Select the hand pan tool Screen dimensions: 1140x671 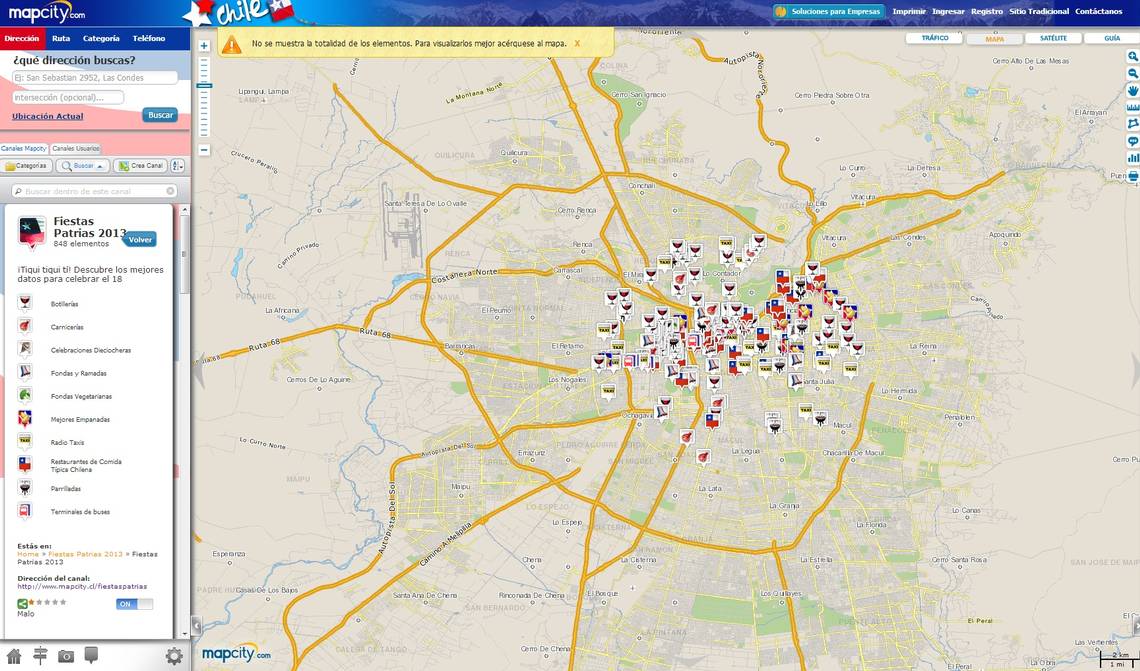point(1133,90)
